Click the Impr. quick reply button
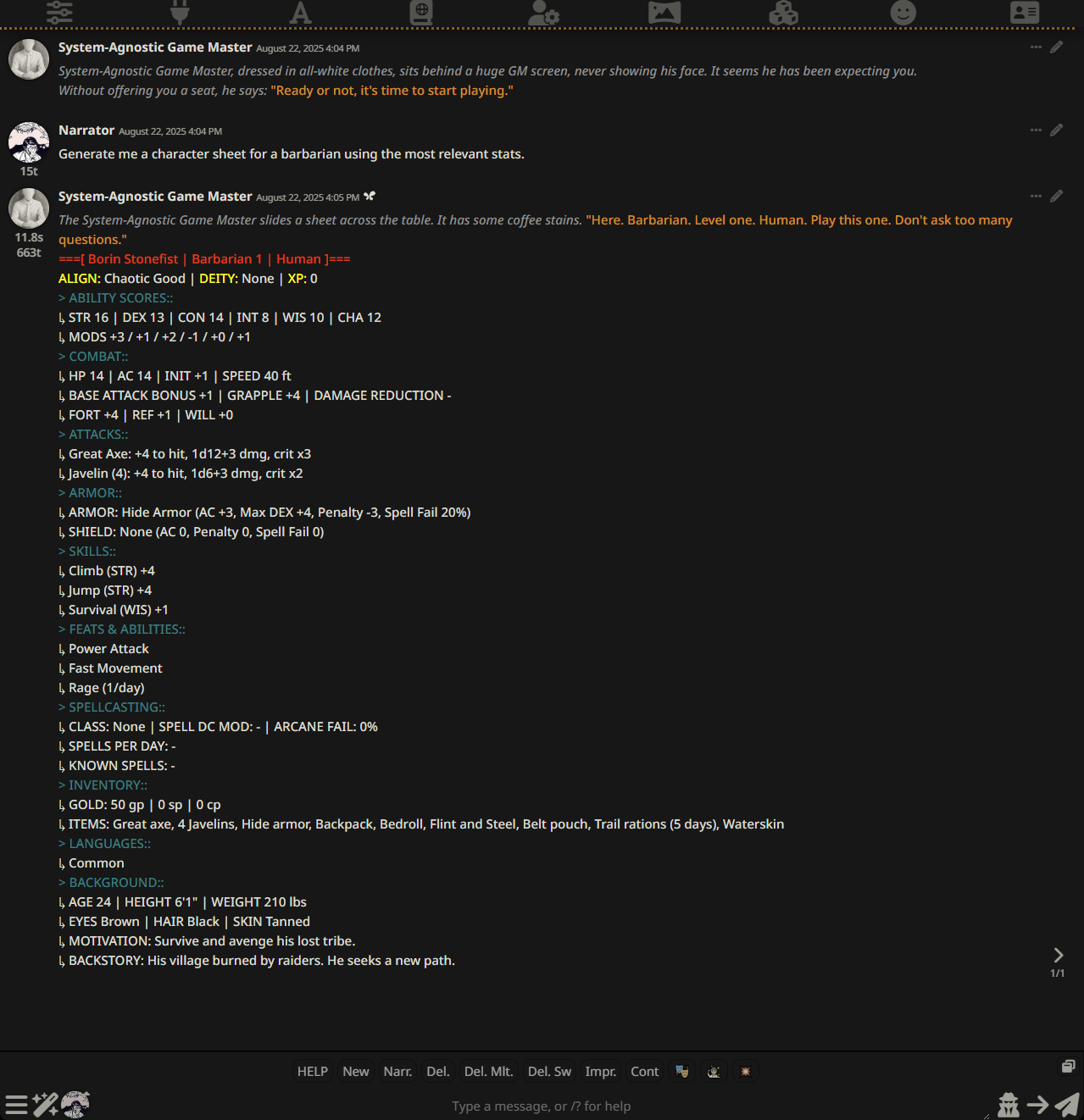 [x=601, y=1072]
